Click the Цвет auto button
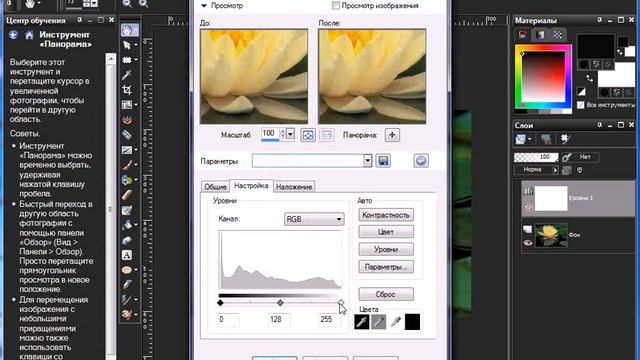 point(386,232)
